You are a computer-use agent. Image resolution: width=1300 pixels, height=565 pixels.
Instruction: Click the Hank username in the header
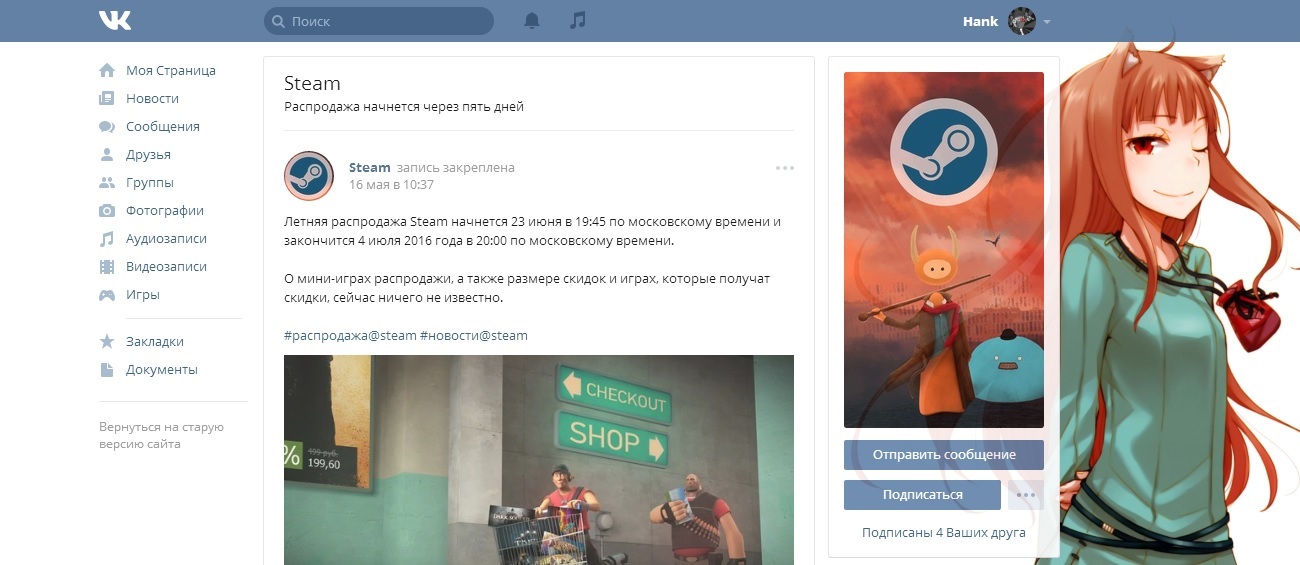point(980,21)
